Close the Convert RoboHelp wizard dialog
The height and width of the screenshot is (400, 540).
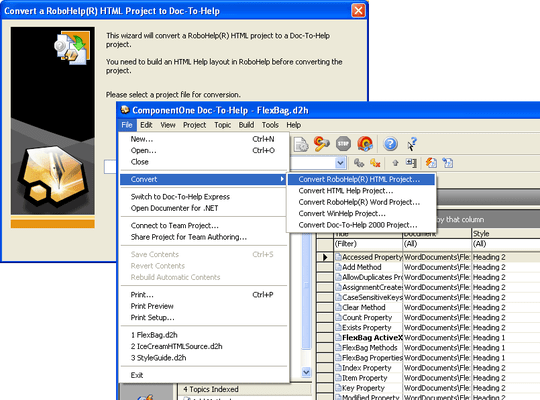click(358, 11)
